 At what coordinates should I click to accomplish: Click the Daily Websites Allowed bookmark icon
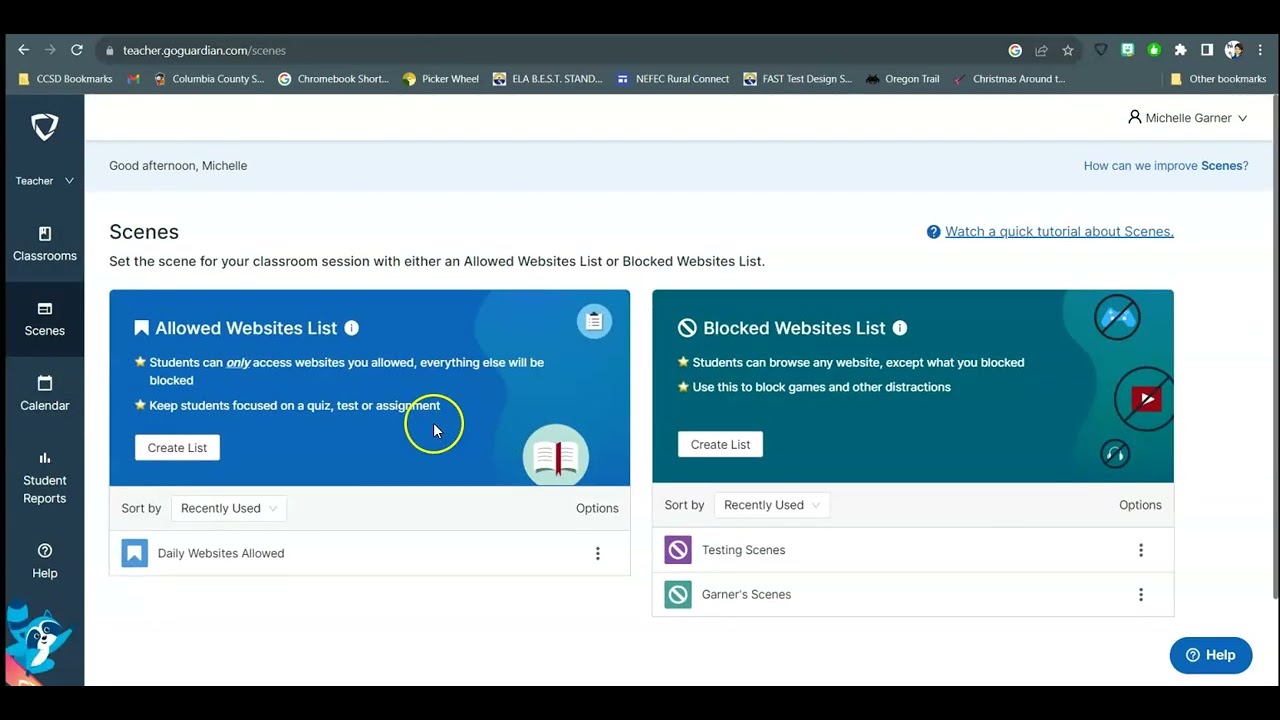point(135,553)
